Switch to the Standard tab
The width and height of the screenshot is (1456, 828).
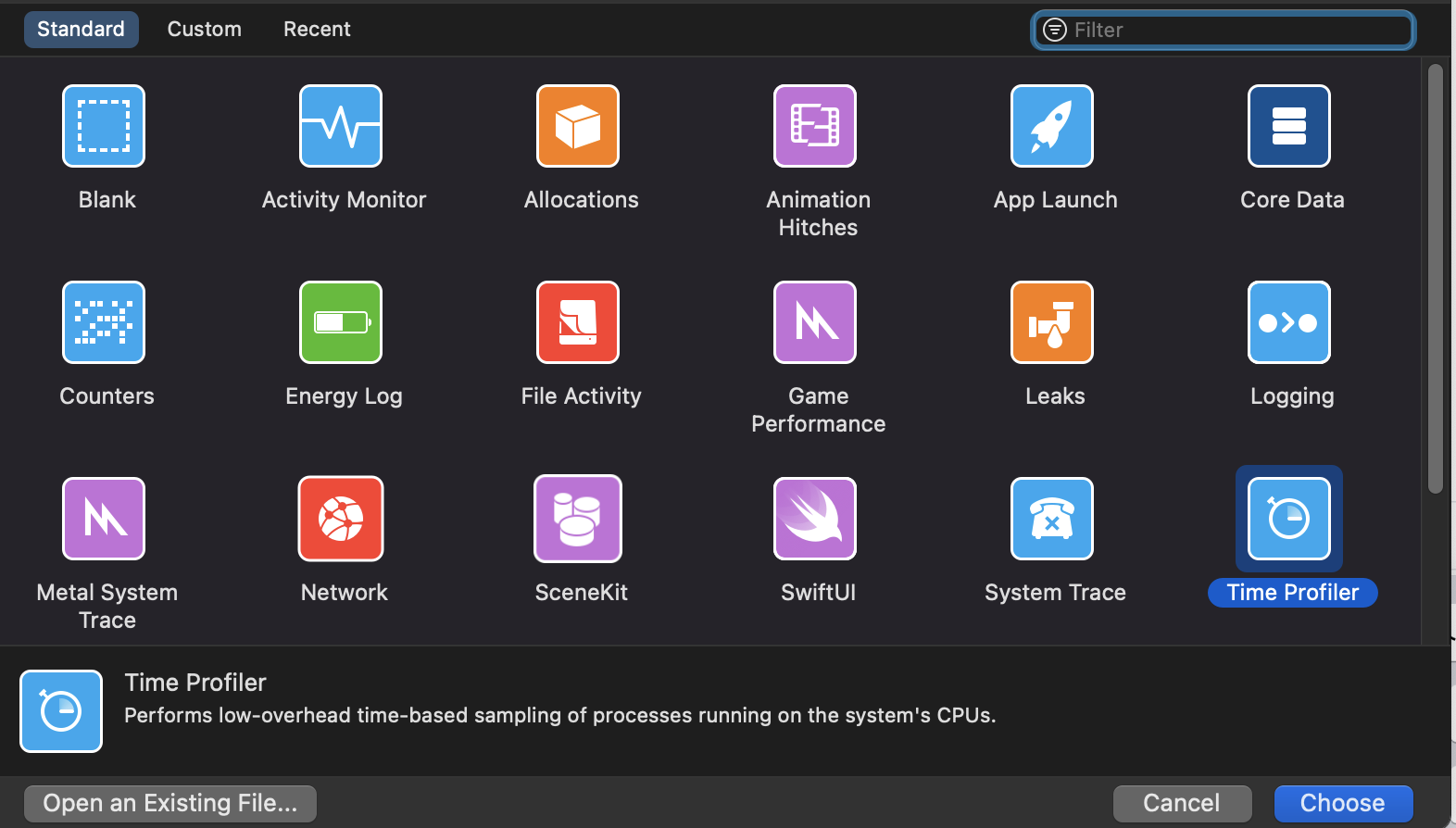coord(81,29)
